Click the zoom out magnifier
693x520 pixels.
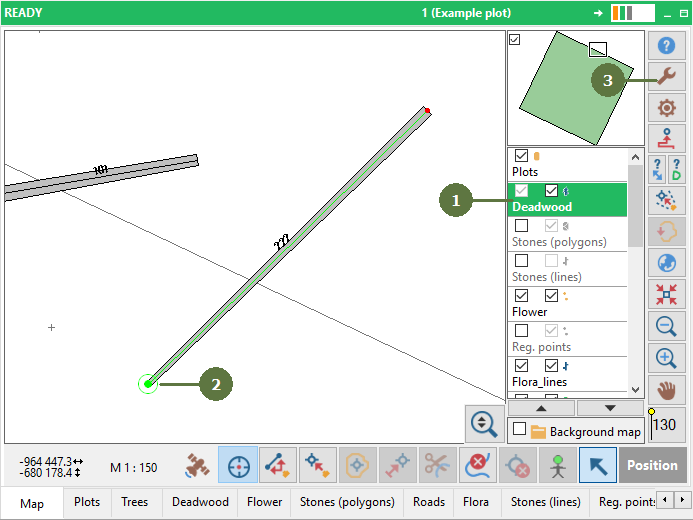pyautogui.click(x=667, y=326)
